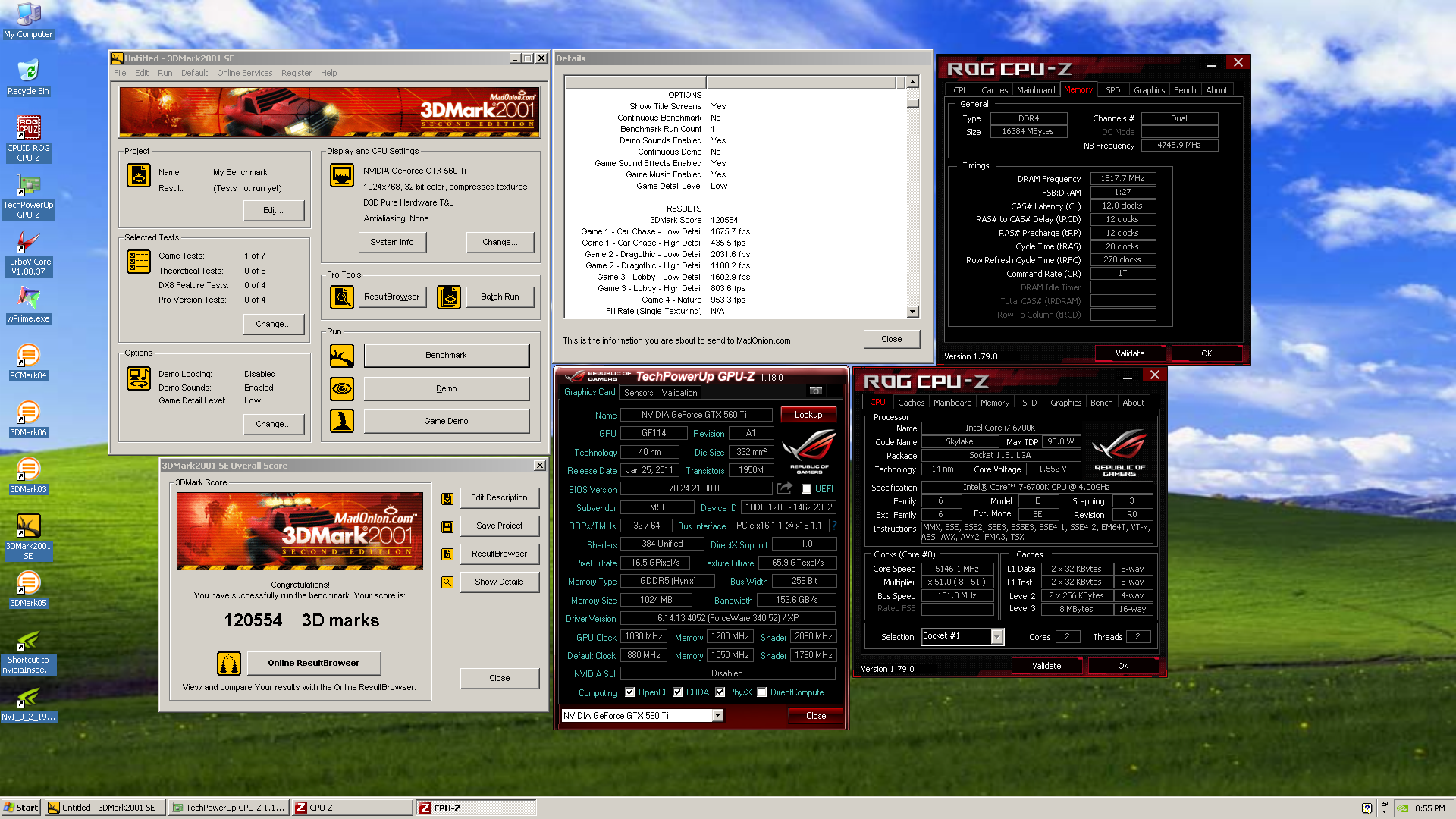Viewport: 1456px width, 819px height.
Task: Toggle the DirectCompute checkbox in GPU-Z
Action: (x=762, y=692)
